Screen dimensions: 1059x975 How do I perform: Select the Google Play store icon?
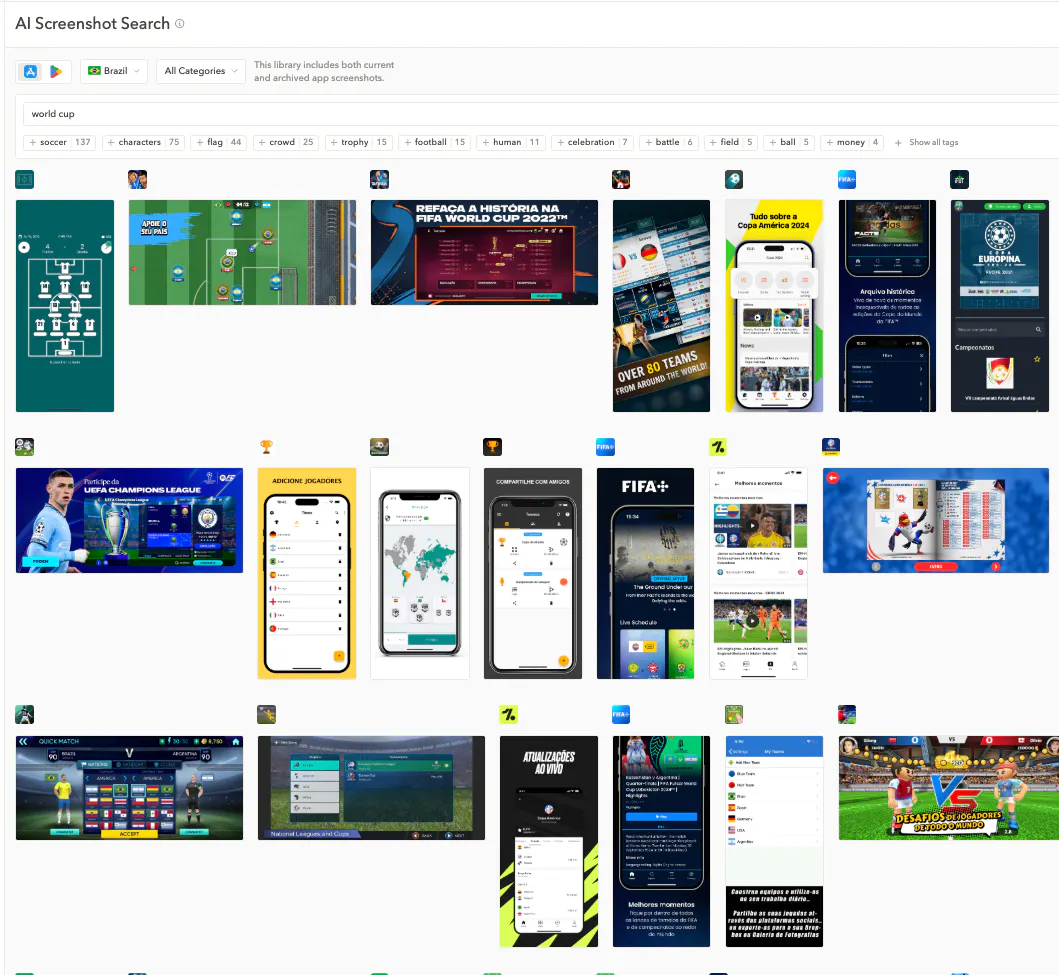coord(56,71)
